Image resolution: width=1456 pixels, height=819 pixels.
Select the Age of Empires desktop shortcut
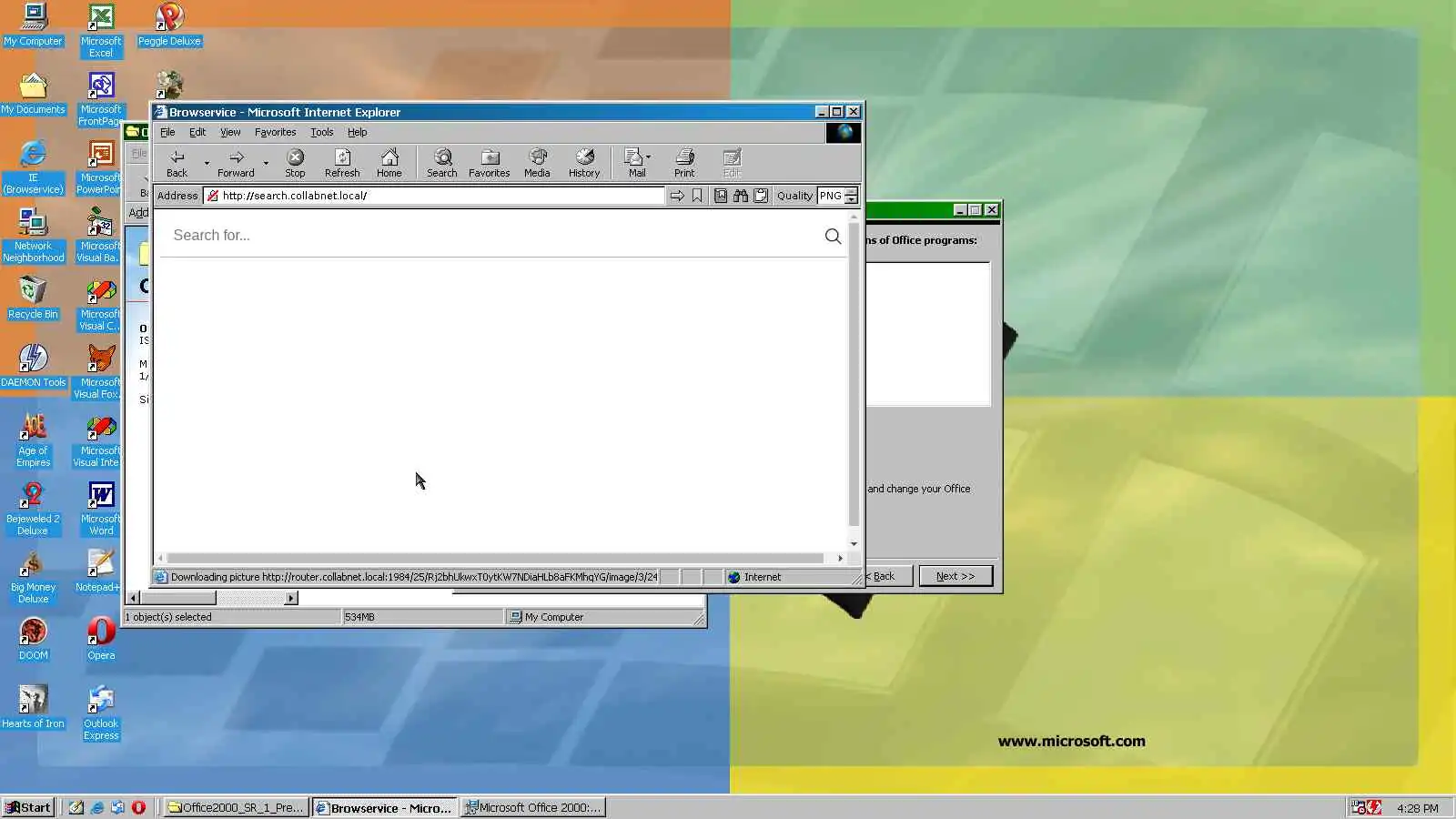[34, 440]
